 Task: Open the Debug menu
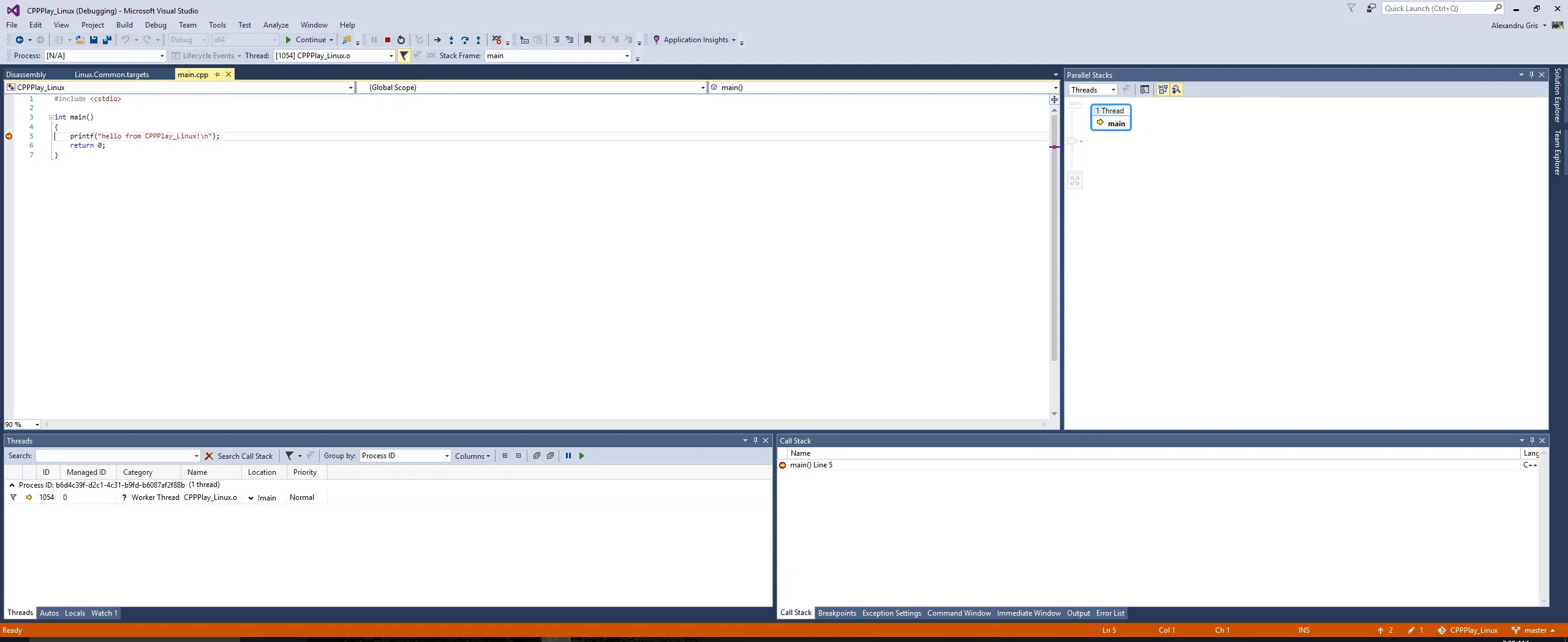pos(156,25)
